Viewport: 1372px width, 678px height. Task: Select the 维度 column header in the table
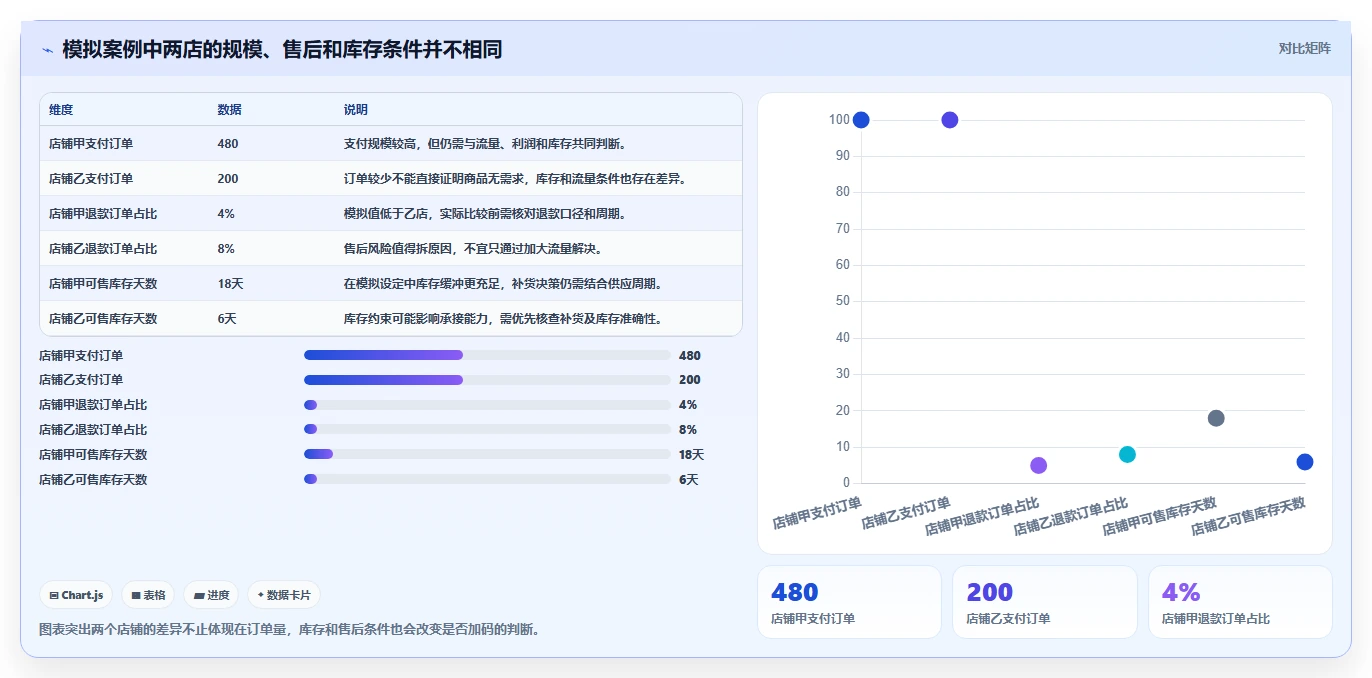click(x=61, y=110)
